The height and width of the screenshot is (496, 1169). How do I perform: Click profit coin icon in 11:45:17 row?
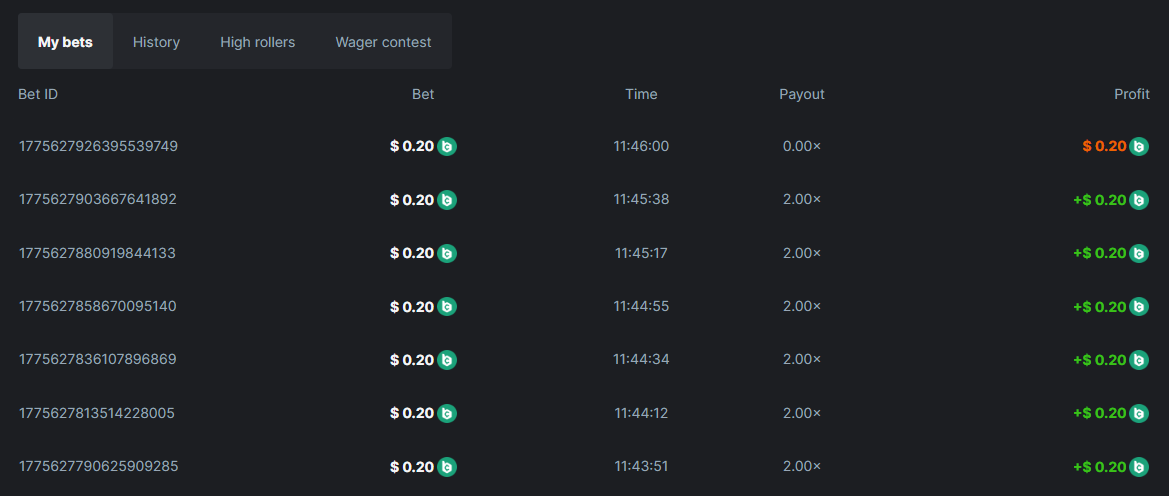pos(1139,253)
